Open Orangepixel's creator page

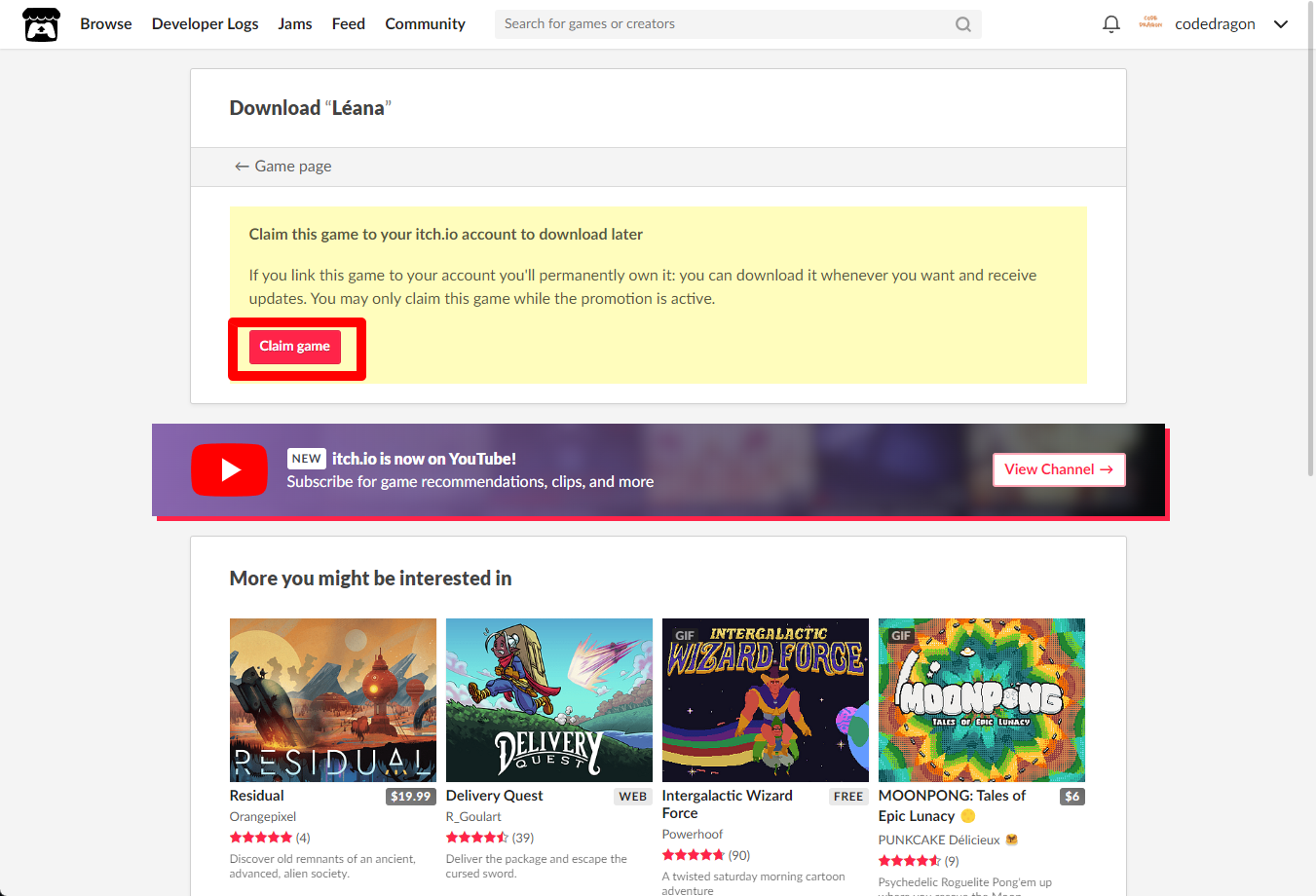(263, 817)
